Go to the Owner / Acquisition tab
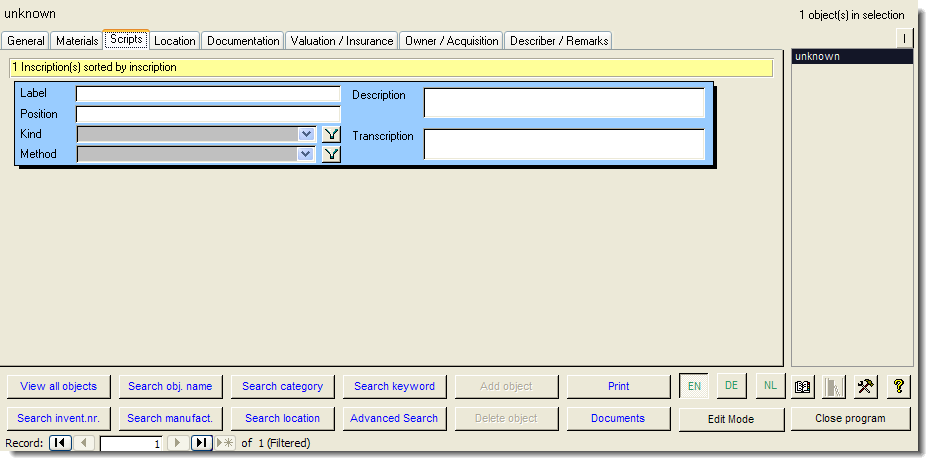The image size is (926, 459). pyautogui.click(x=451, y=41)
